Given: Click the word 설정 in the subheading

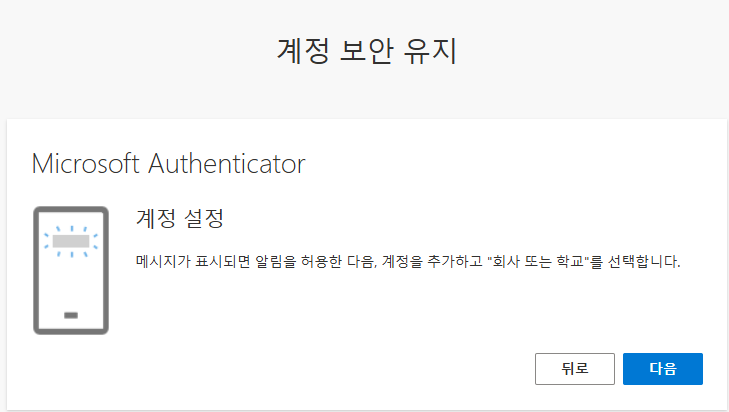Looking at the screenshot, I should [x=209, y=218].
